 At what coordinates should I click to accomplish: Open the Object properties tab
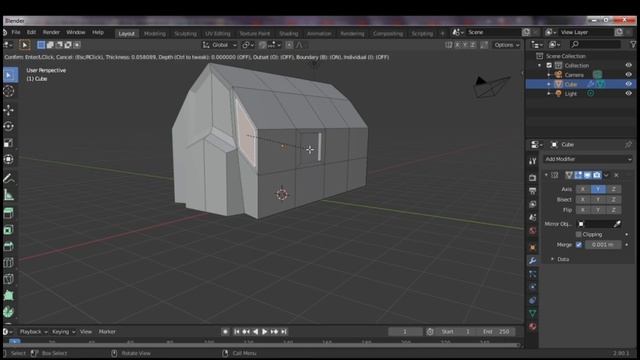click(532, 247)
